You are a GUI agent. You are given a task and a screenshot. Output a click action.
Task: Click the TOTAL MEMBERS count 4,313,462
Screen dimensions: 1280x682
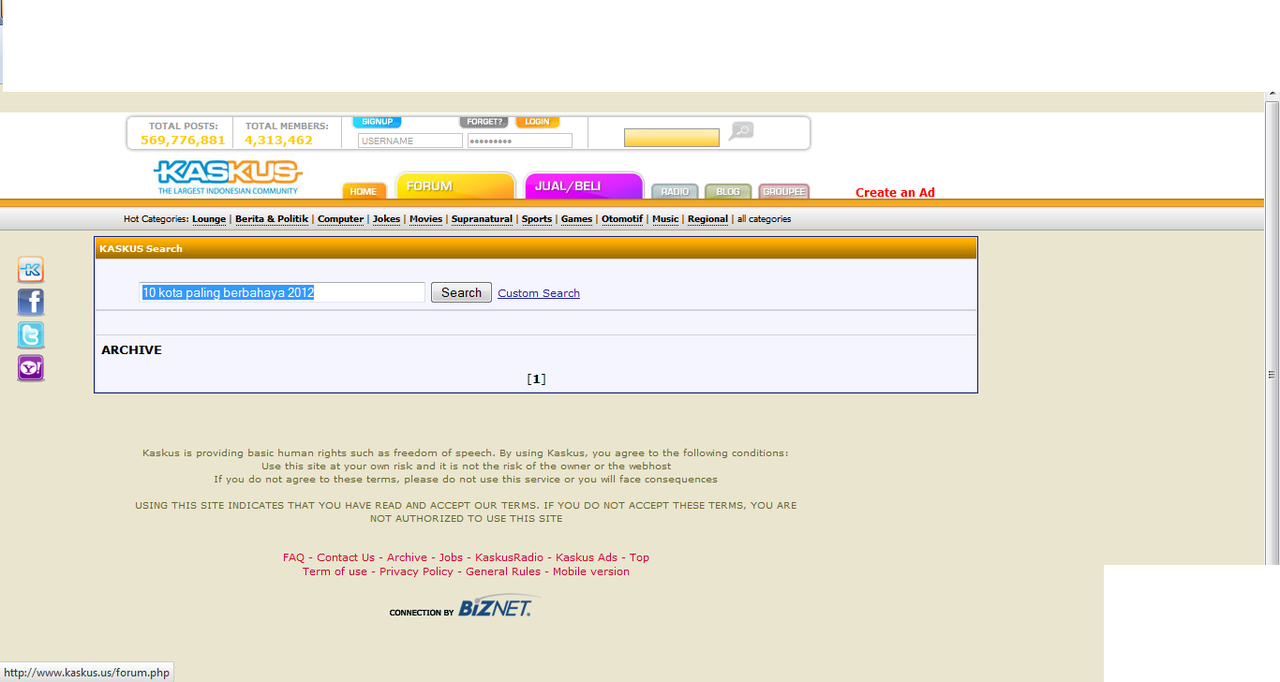279,140
